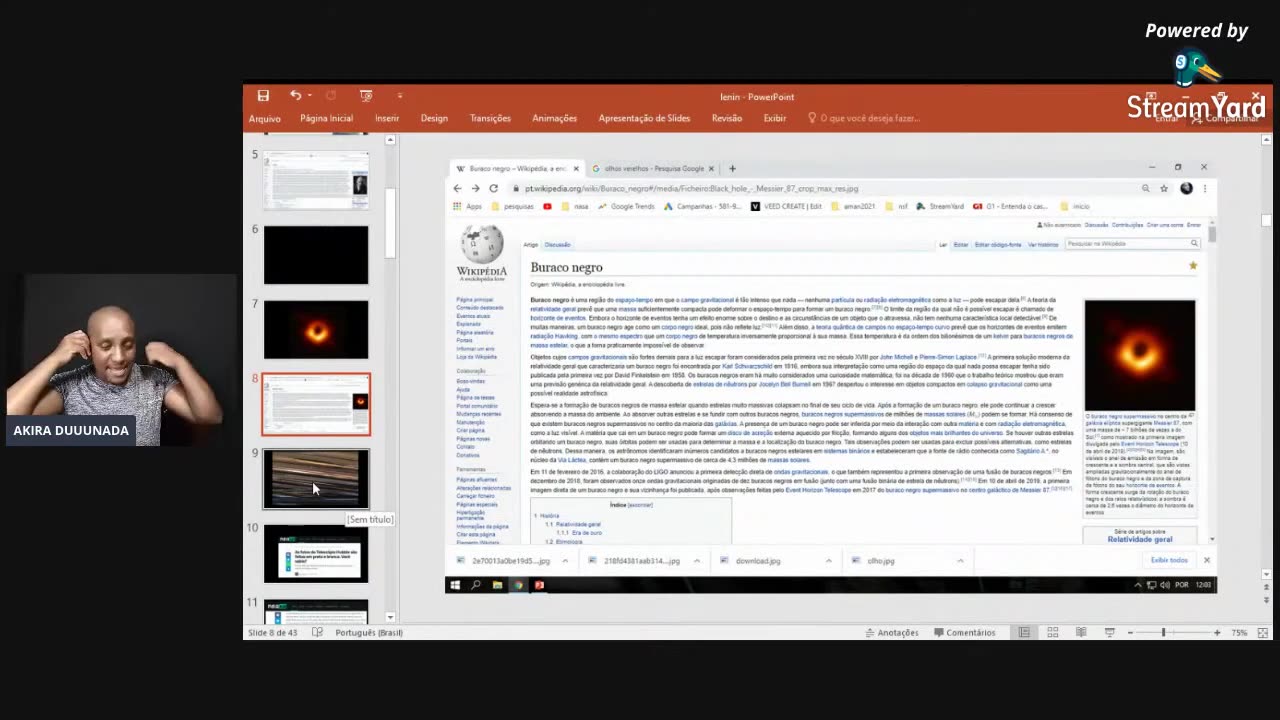
Task: Click the Save icon in PowerPoint toolbar
Action: pyautogui.click(x=263, y=96)
